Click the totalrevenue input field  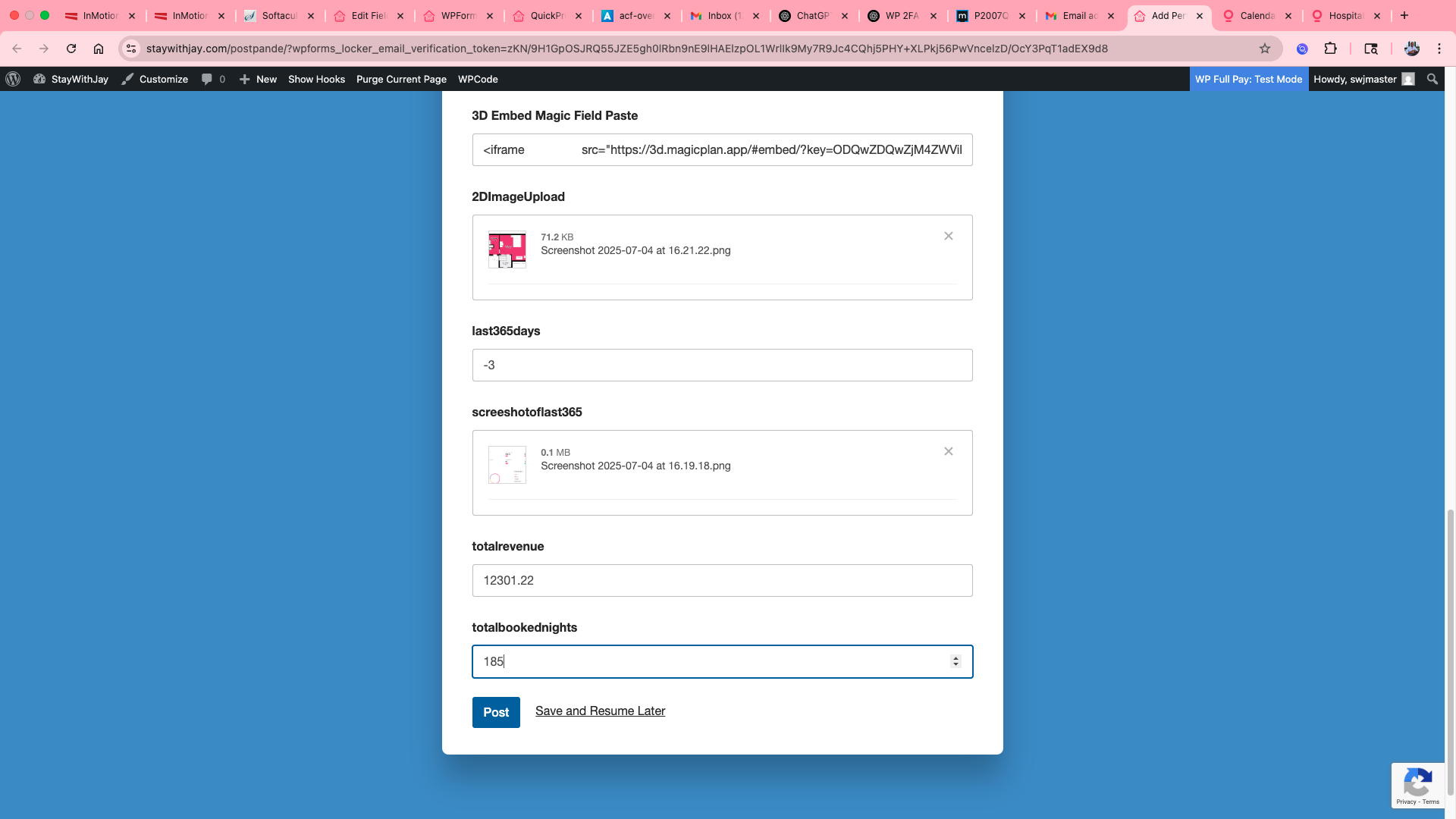tap(721, 580)
